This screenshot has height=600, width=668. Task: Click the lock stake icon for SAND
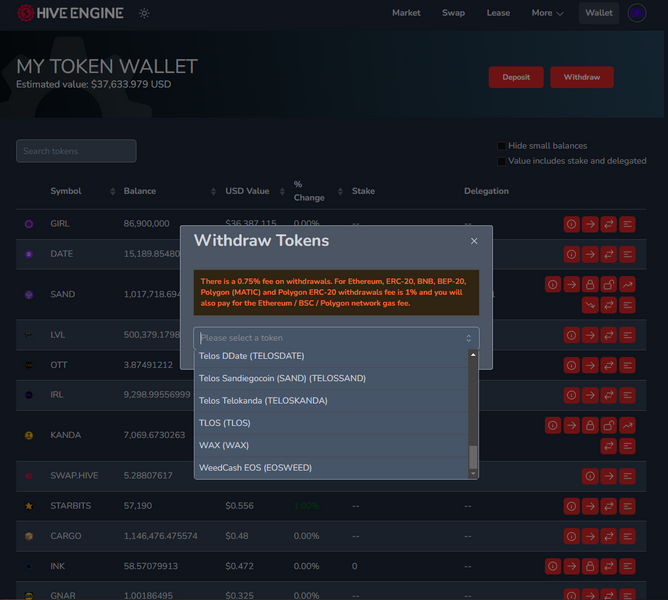pyautogui.click(x=590, y=284)
